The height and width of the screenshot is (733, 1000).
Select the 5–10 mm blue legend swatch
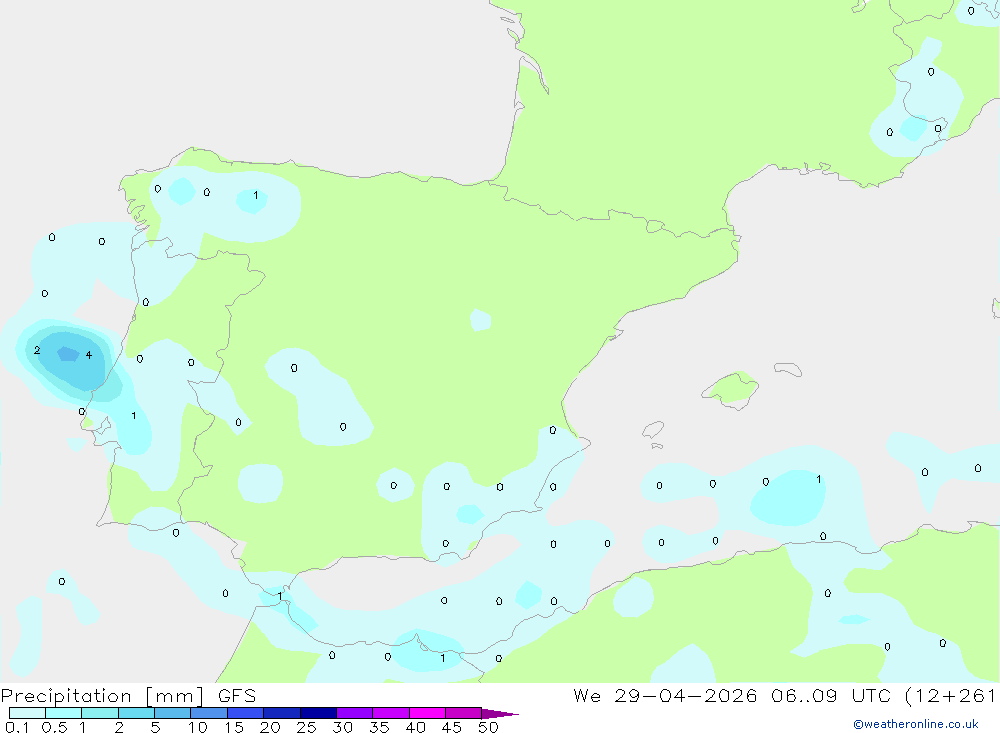point(173,713)
